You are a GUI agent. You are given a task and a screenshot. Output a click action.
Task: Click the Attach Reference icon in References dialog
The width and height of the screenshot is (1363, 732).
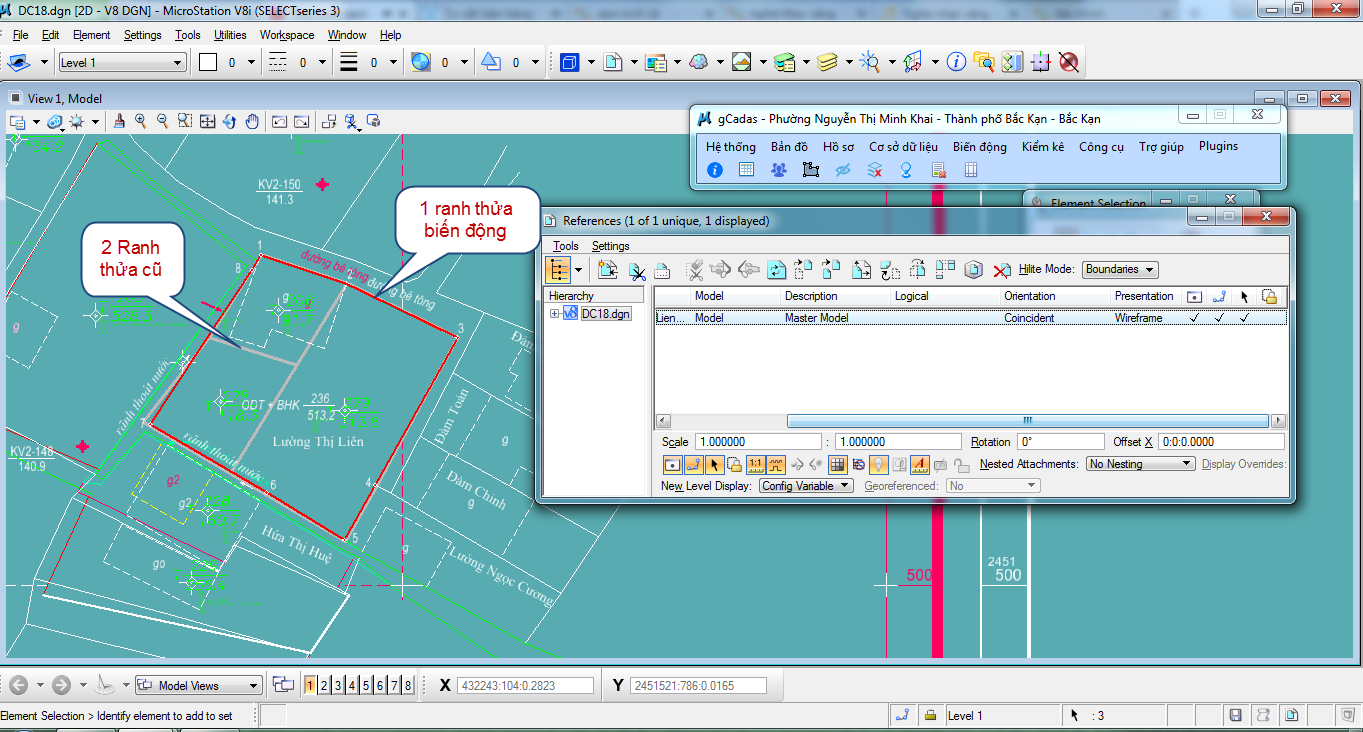(608, 270)
